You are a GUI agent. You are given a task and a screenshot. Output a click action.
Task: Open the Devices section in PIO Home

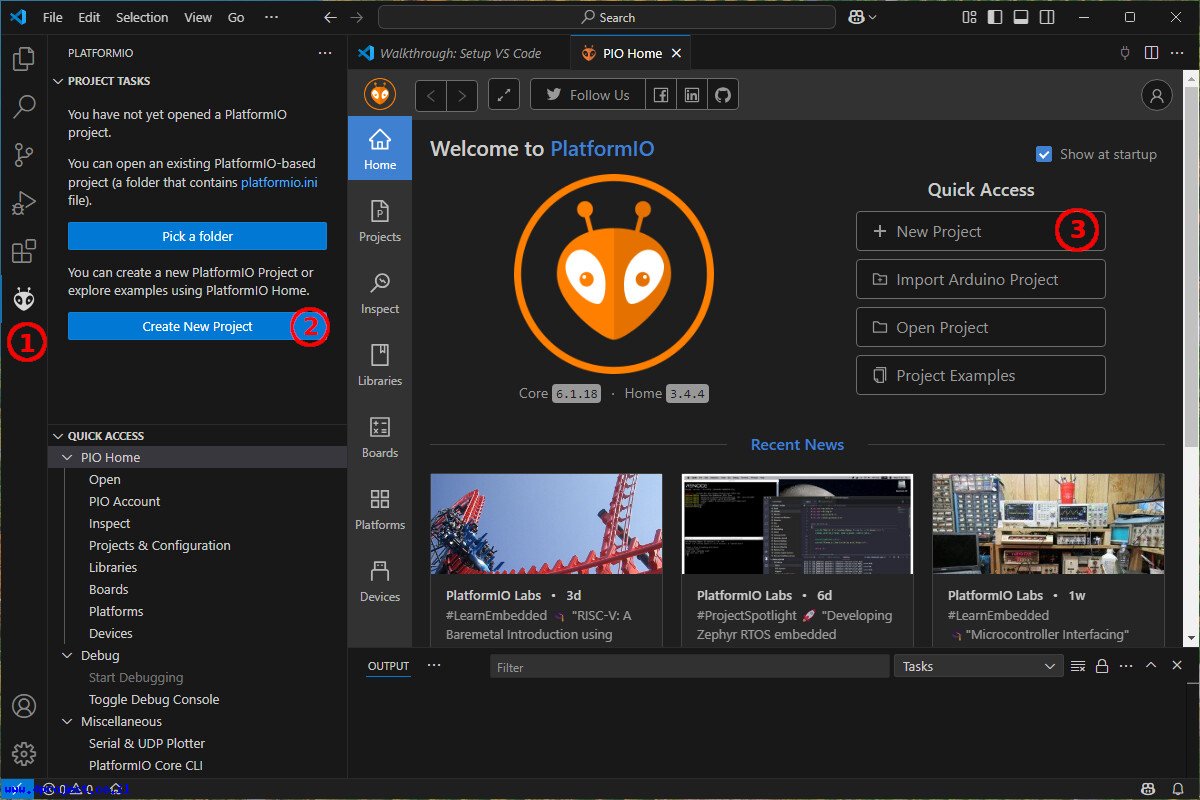(380, 580)
